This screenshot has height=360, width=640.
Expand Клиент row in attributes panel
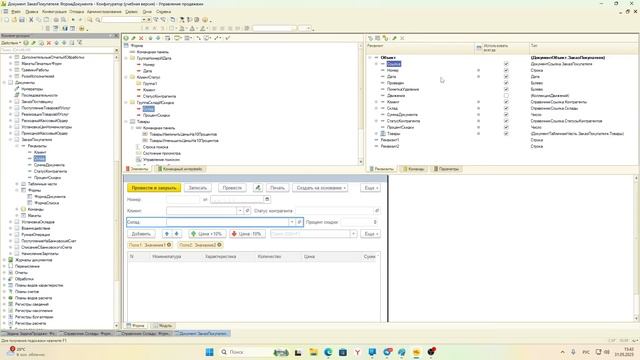[376, 102]
